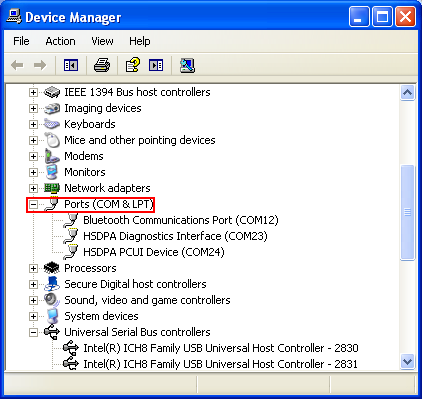Viewport: 422px width, 399px height.
Task: Click the scrollbar up arrow
Action: (x=408, y=92)
